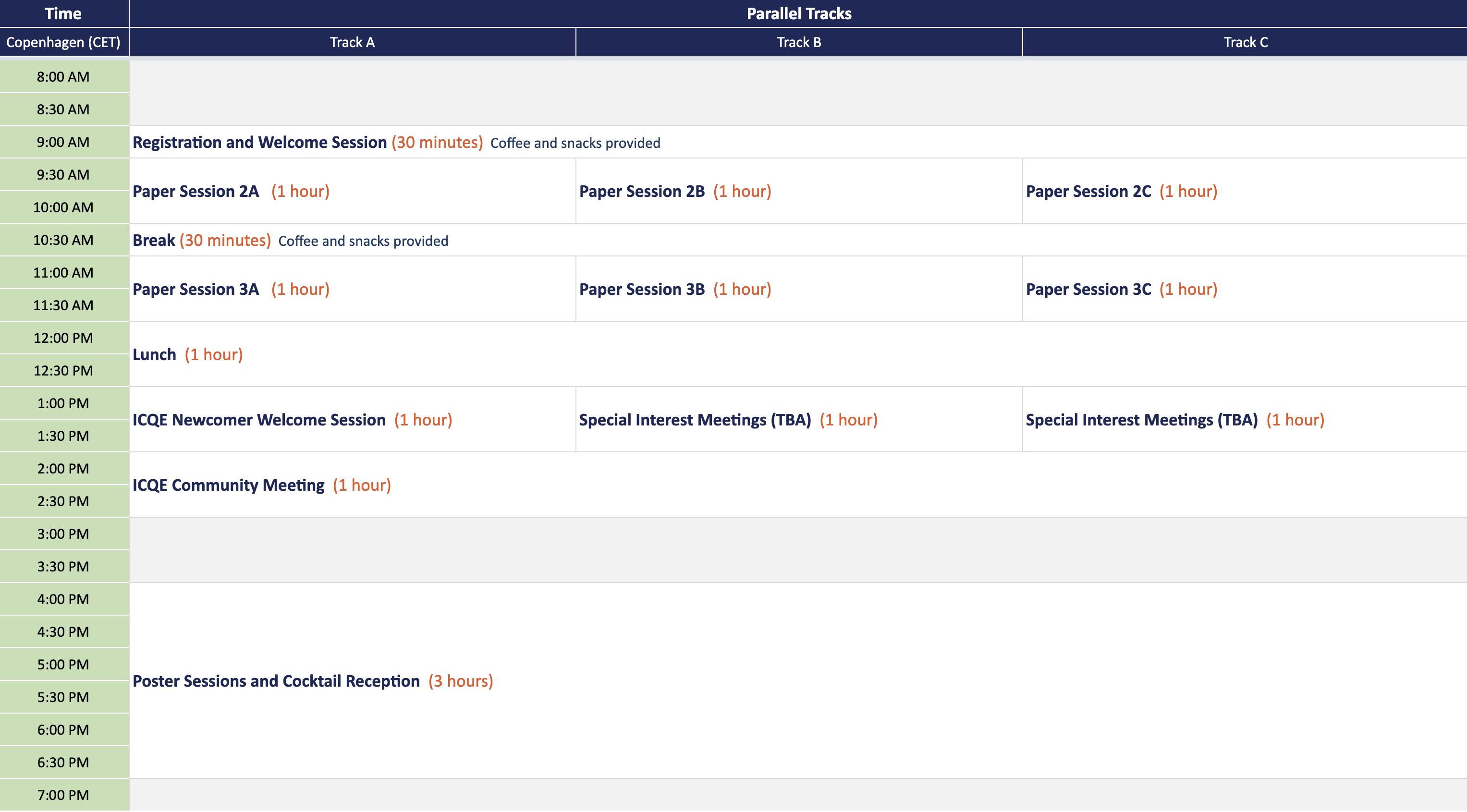Image resolution: width=1467 pixels, height=812 pixels.
Task: Click '(1 hour)' beside ICQE Community Meeting
Action: 362,485
